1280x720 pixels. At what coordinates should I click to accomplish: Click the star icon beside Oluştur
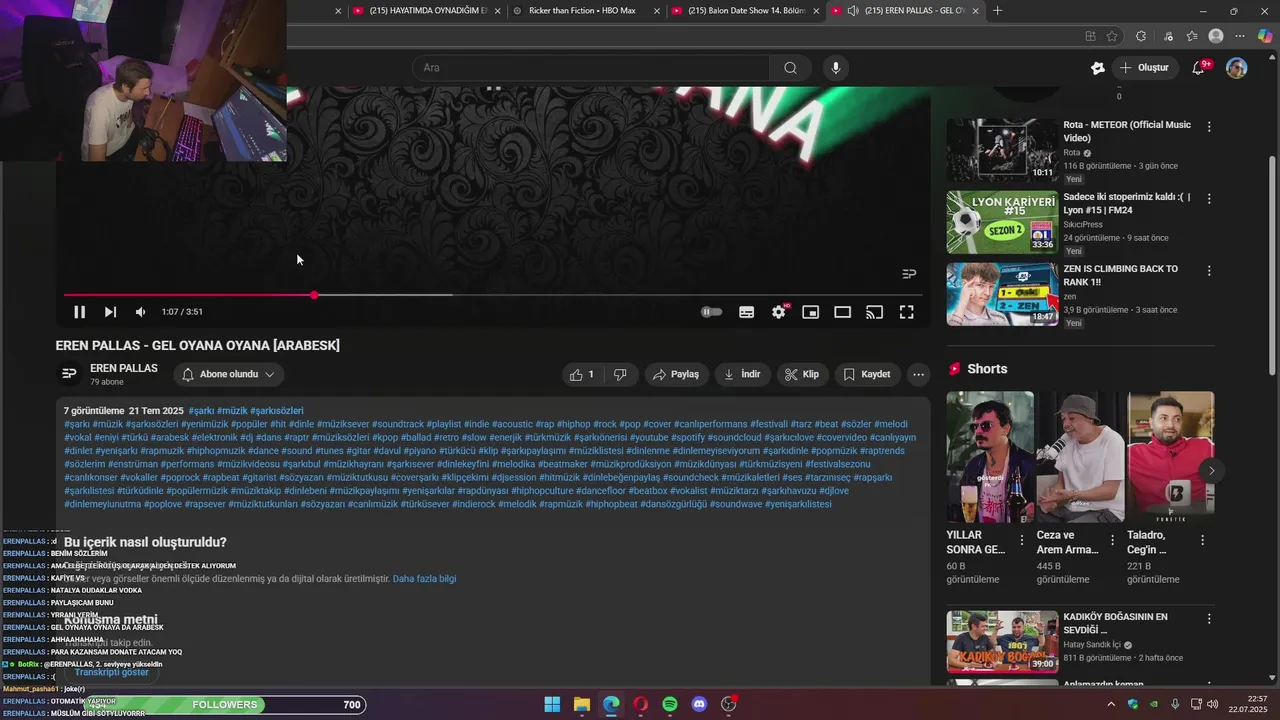tap(1098, 68)
